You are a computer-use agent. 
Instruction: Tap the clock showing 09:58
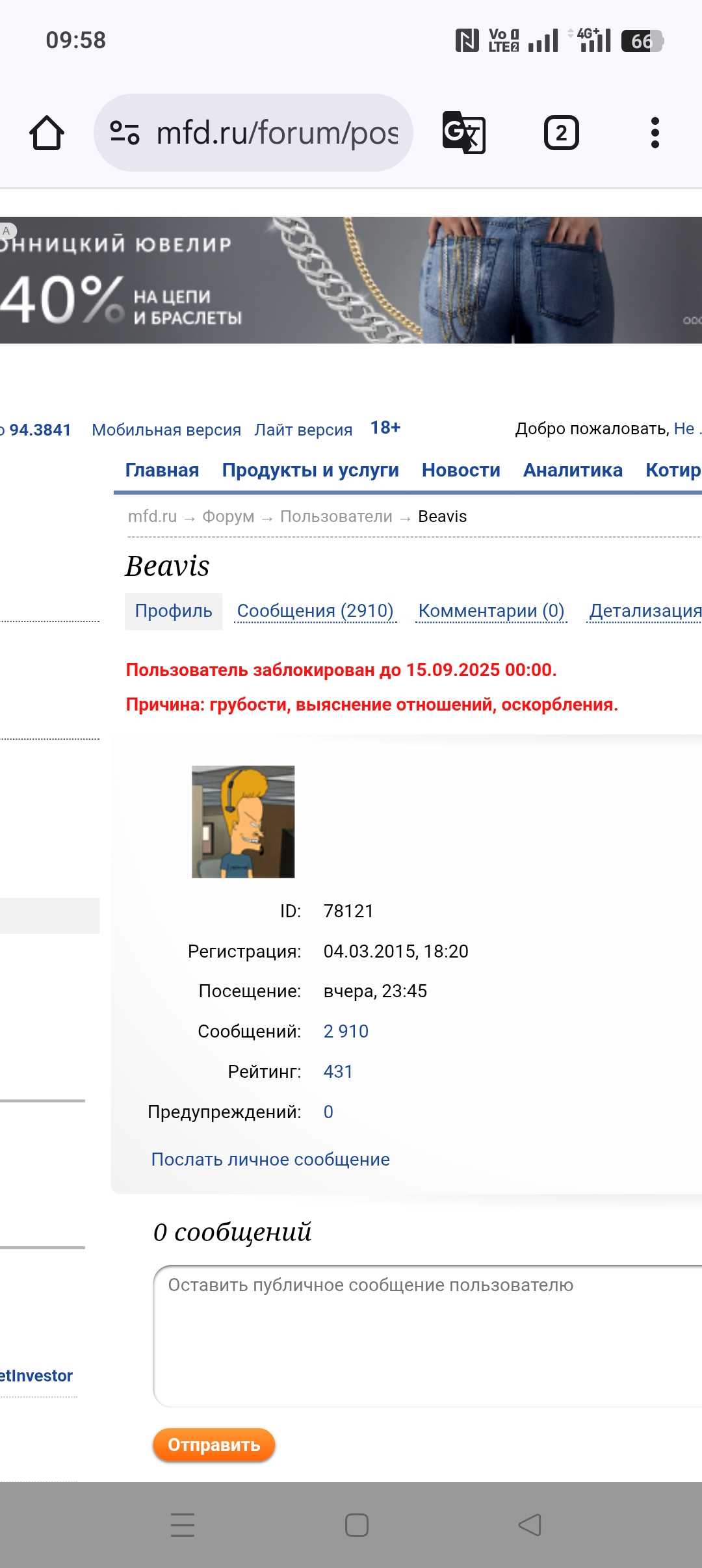tap(75, 40)
